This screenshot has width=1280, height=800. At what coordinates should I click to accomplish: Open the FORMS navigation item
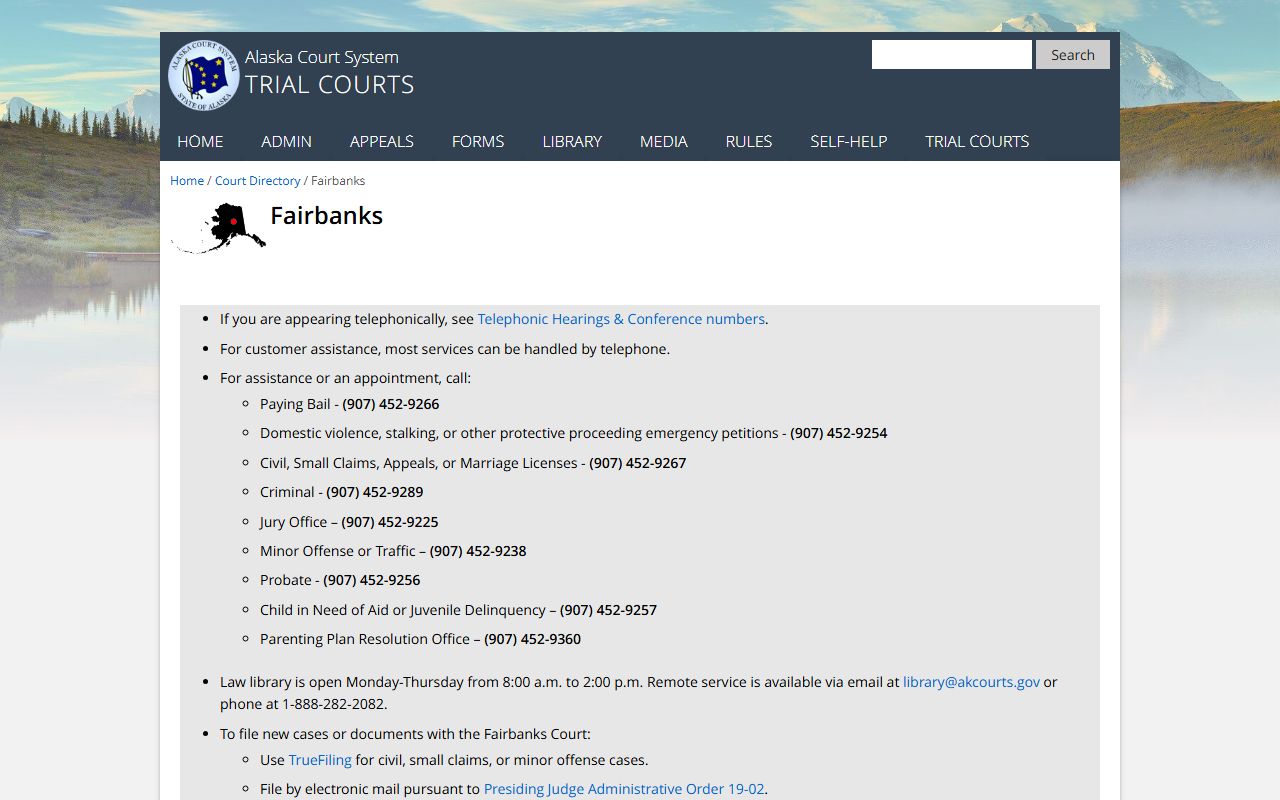point(477,141)
